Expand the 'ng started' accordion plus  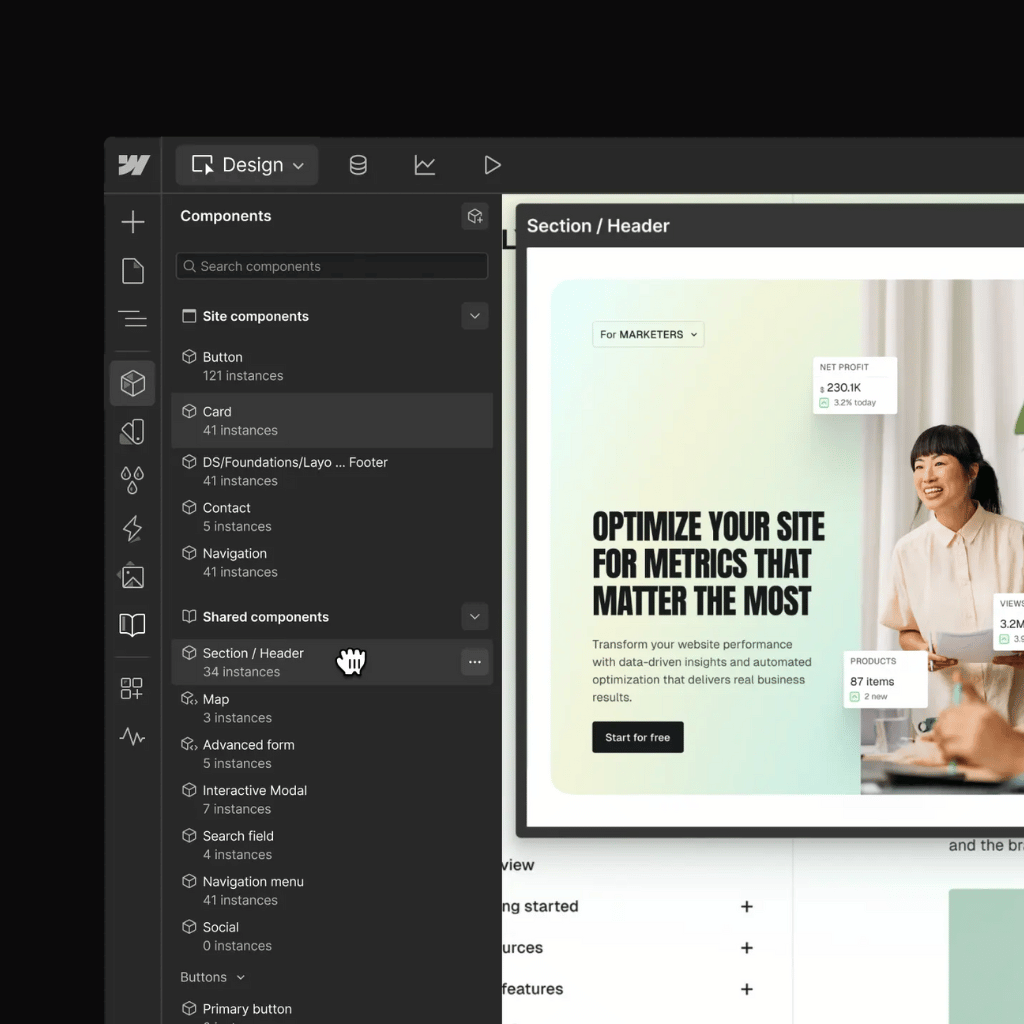pos(747,906)
